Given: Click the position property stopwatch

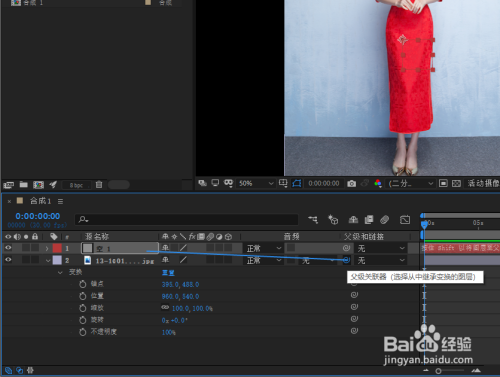Looking at the screenshot, I should [x=83, y=296].
